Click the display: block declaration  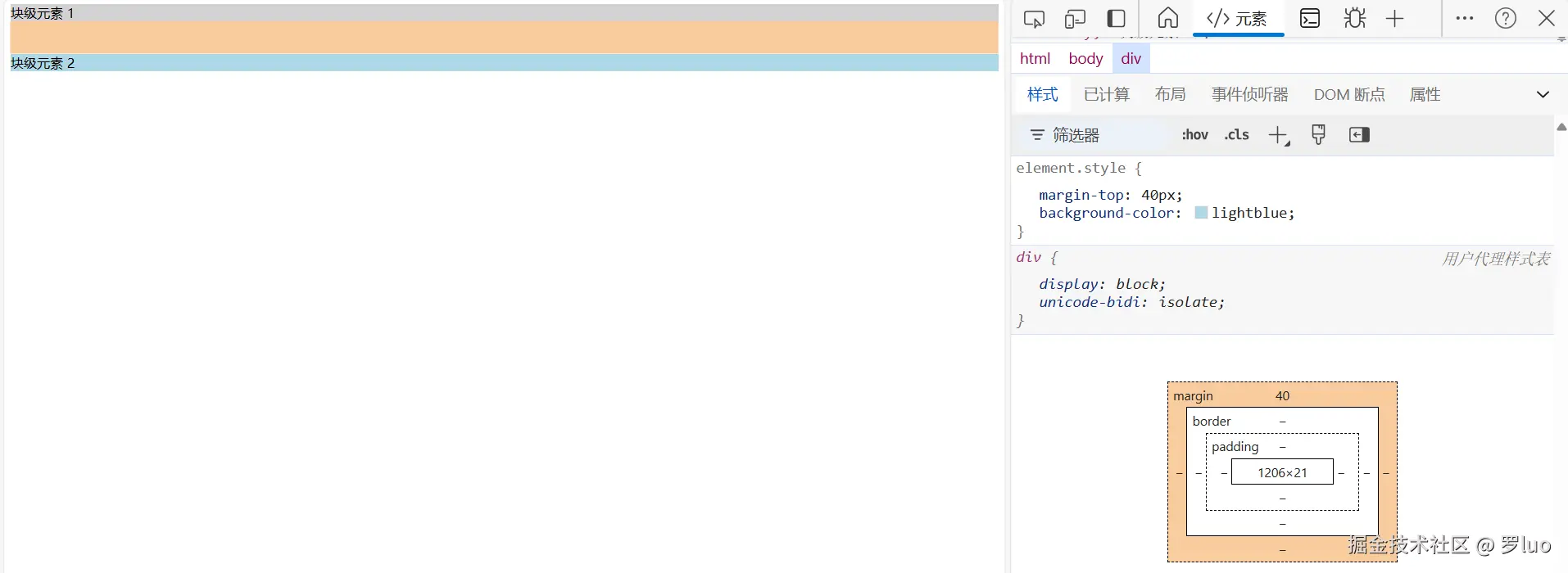click(x=1102, y=284)
